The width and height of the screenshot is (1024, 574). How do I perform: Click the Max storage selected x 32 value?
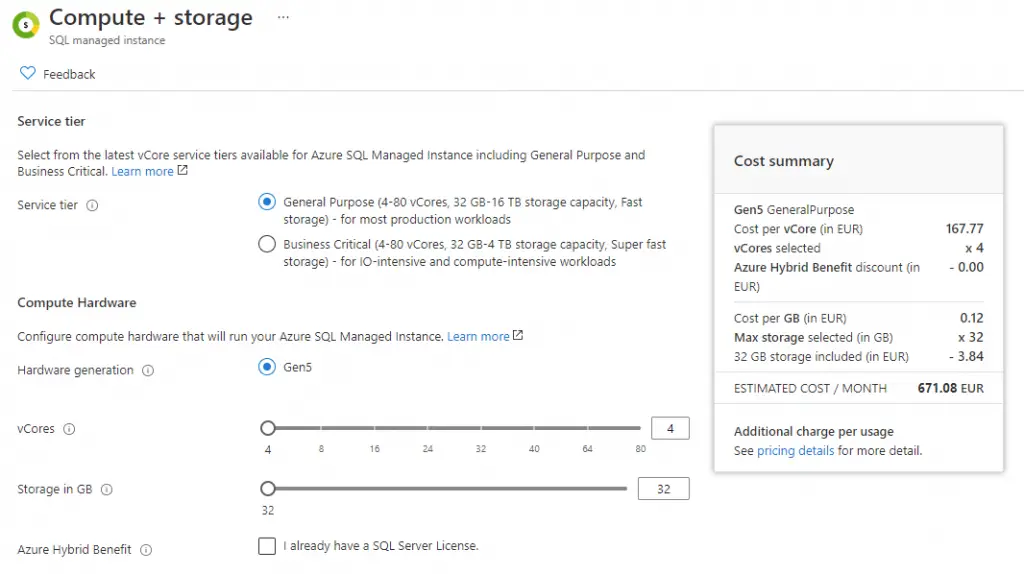(970, 338)
